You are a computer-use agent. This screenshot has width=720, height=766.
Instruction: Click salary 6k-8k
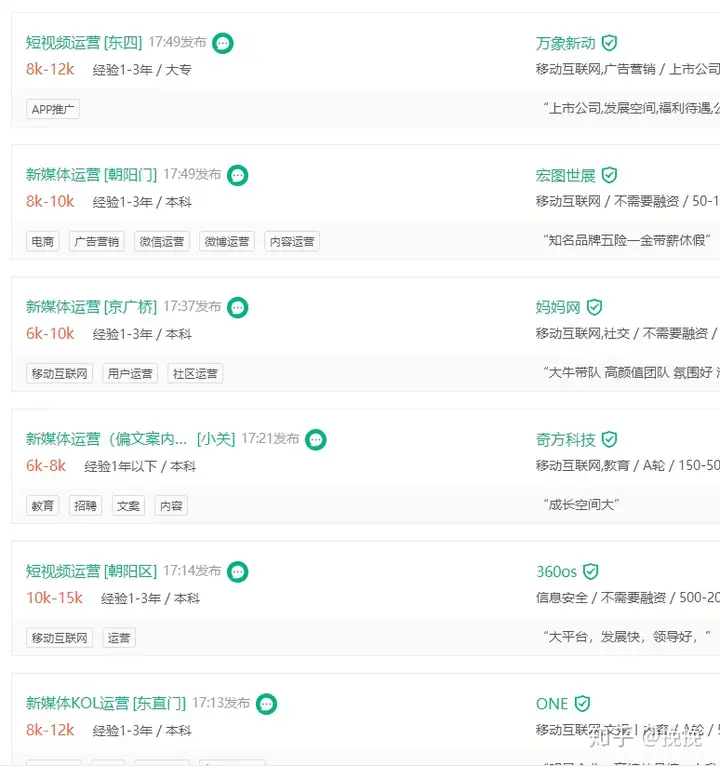click(46, 466)
